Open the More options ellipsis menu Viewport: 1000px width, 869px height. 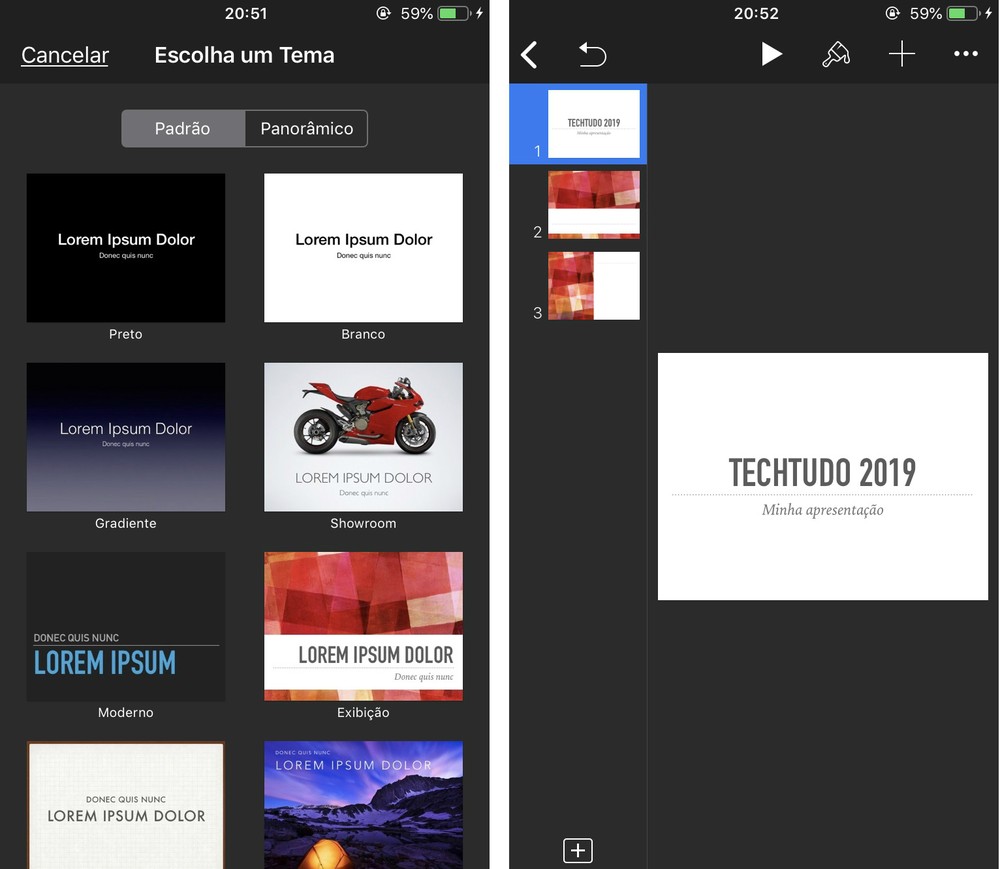(965, 54)
